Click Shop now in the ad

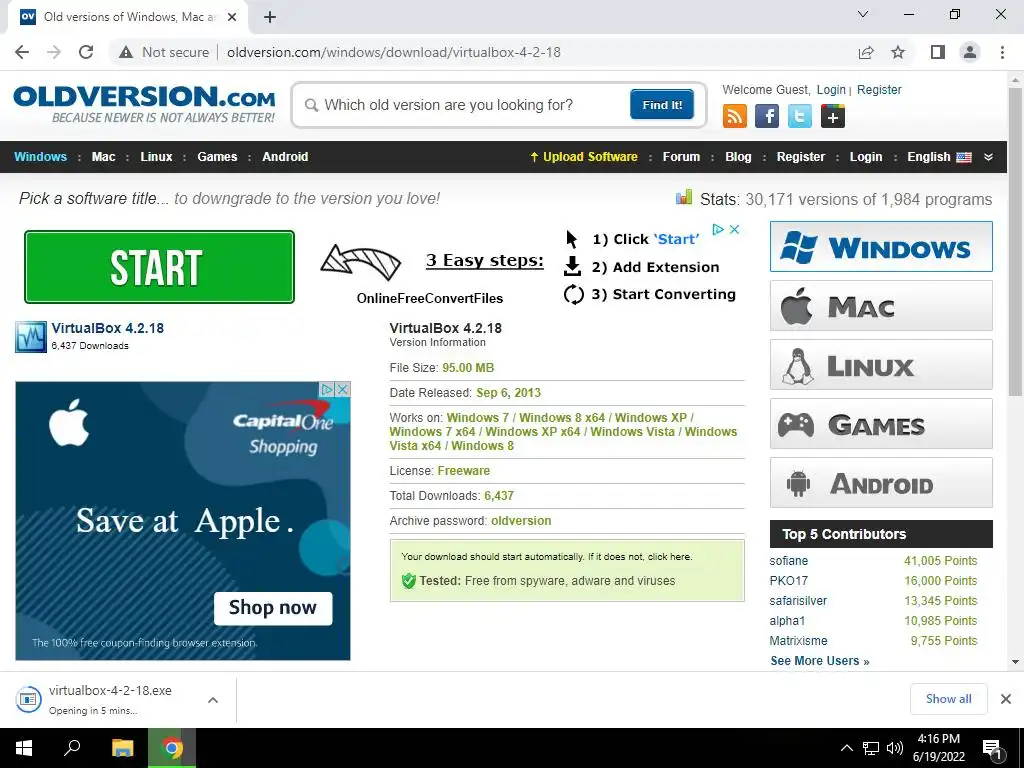click(273, 608)
